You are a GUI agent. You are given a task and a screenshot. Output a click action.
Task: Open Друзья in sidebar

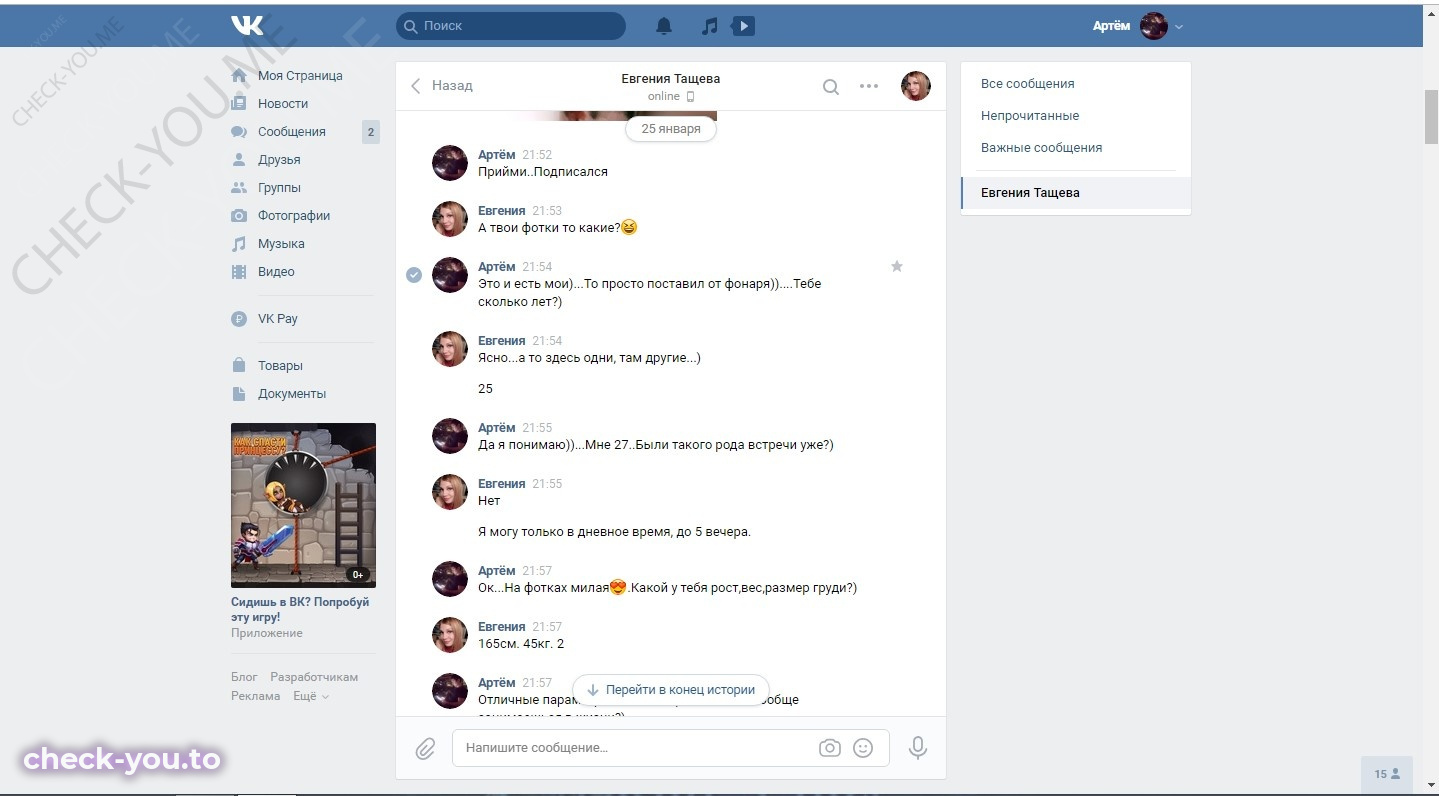[279, 160]
